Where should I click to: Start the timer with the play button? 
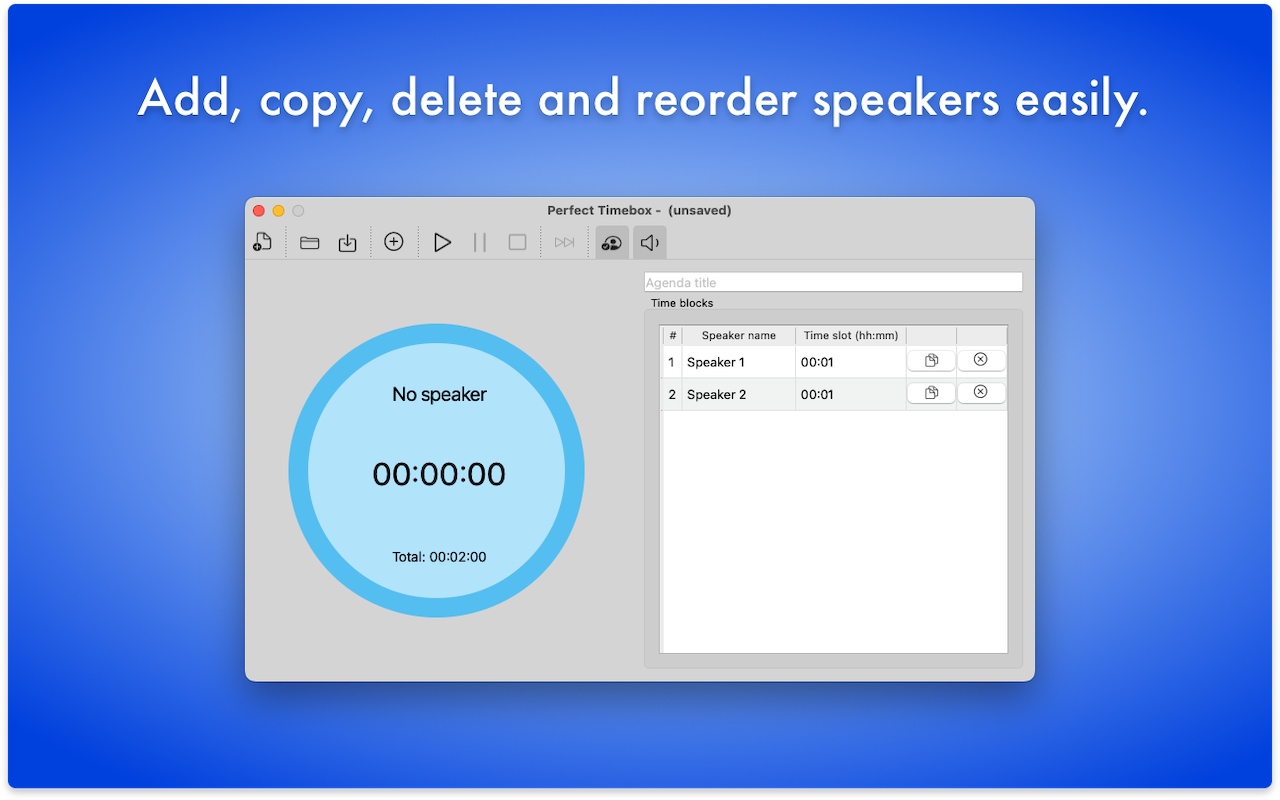tap(442, 242)
